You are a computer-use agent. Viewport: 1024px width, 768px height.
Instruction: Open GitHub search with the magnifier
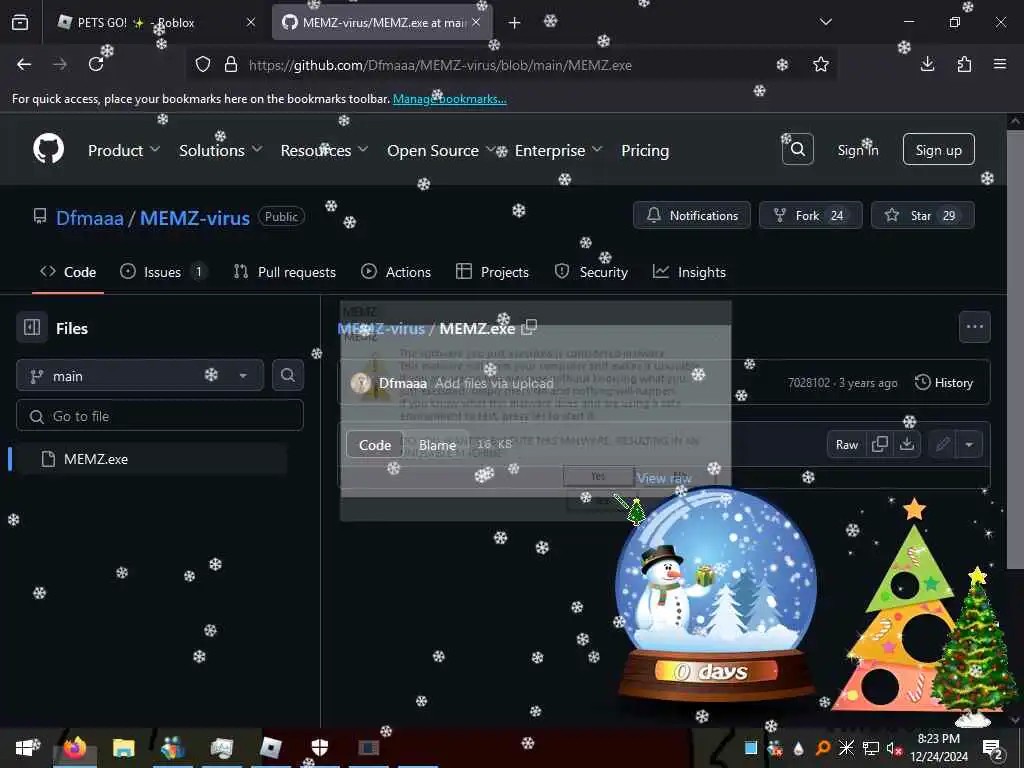coord(798,150)
